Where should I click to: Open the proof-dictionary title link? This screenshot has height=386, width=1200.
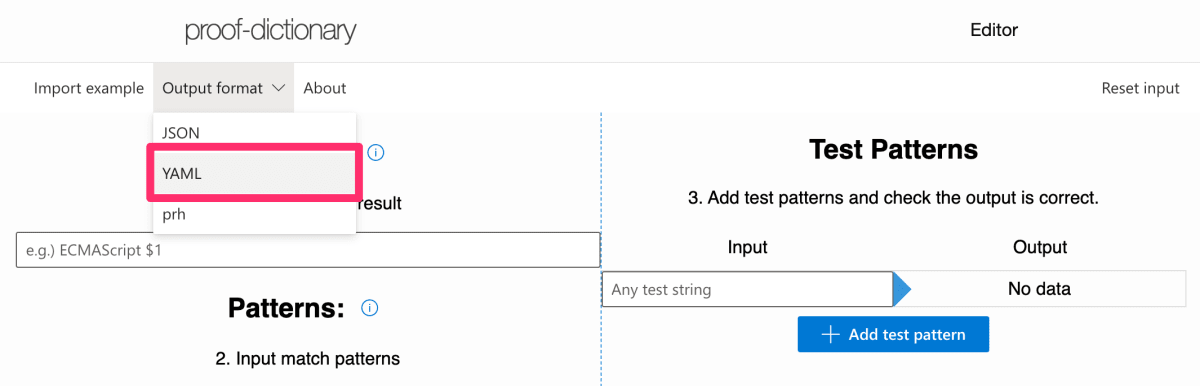[x=271, y=30]
